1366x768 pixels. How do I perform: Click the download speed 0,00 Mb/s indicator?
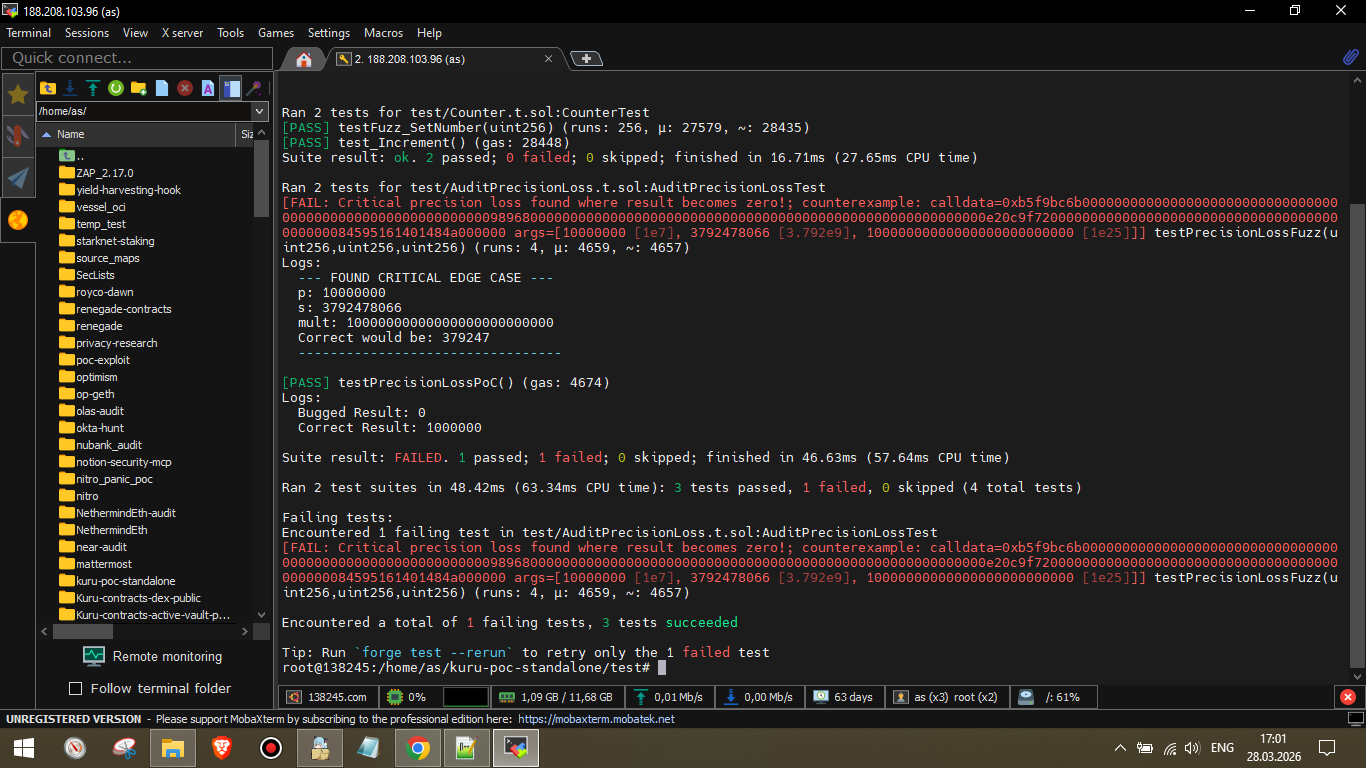(x=758, y=697)
